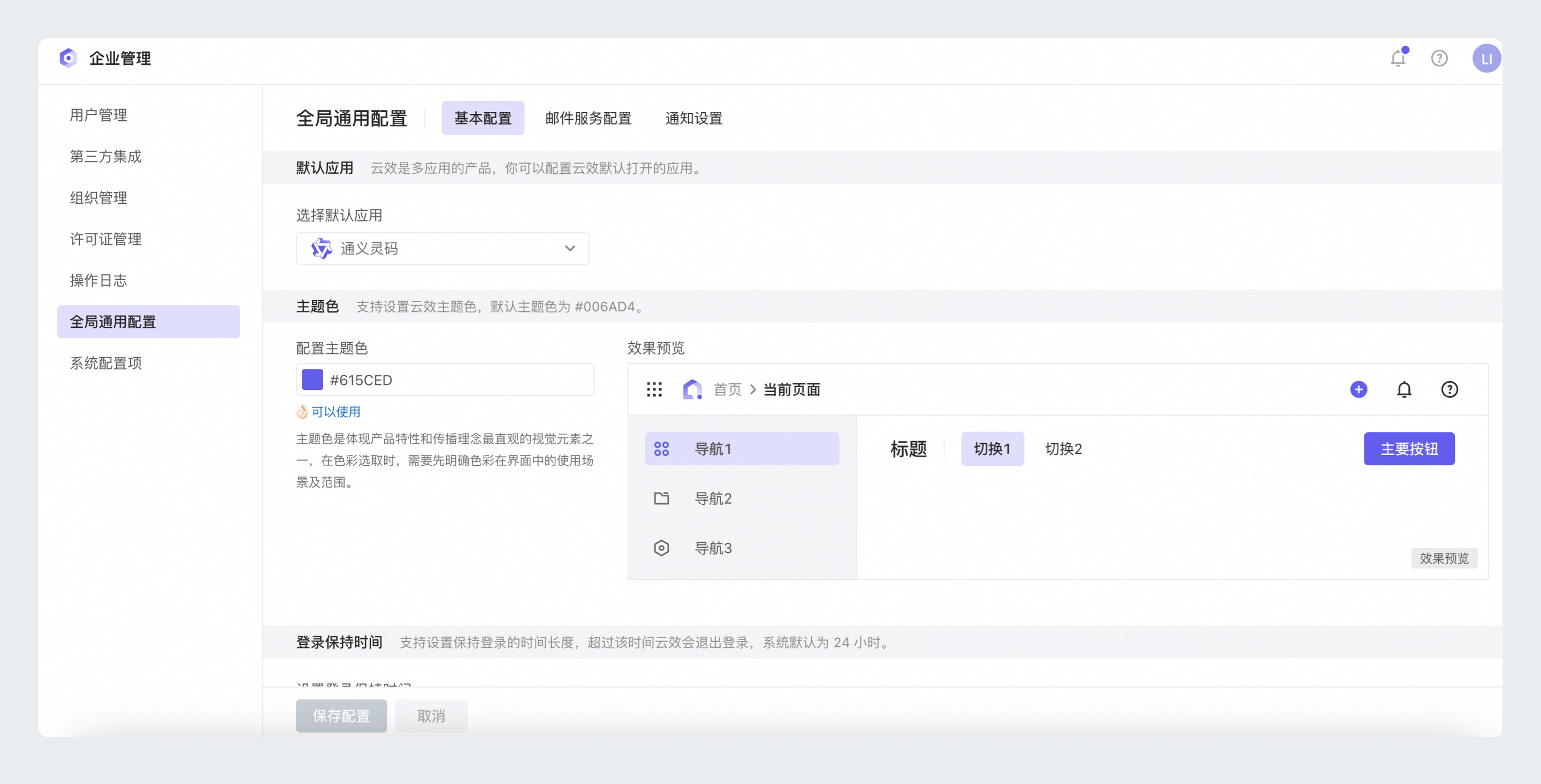
Task: Click the preview home logo icon
Action: coord(693,390)
